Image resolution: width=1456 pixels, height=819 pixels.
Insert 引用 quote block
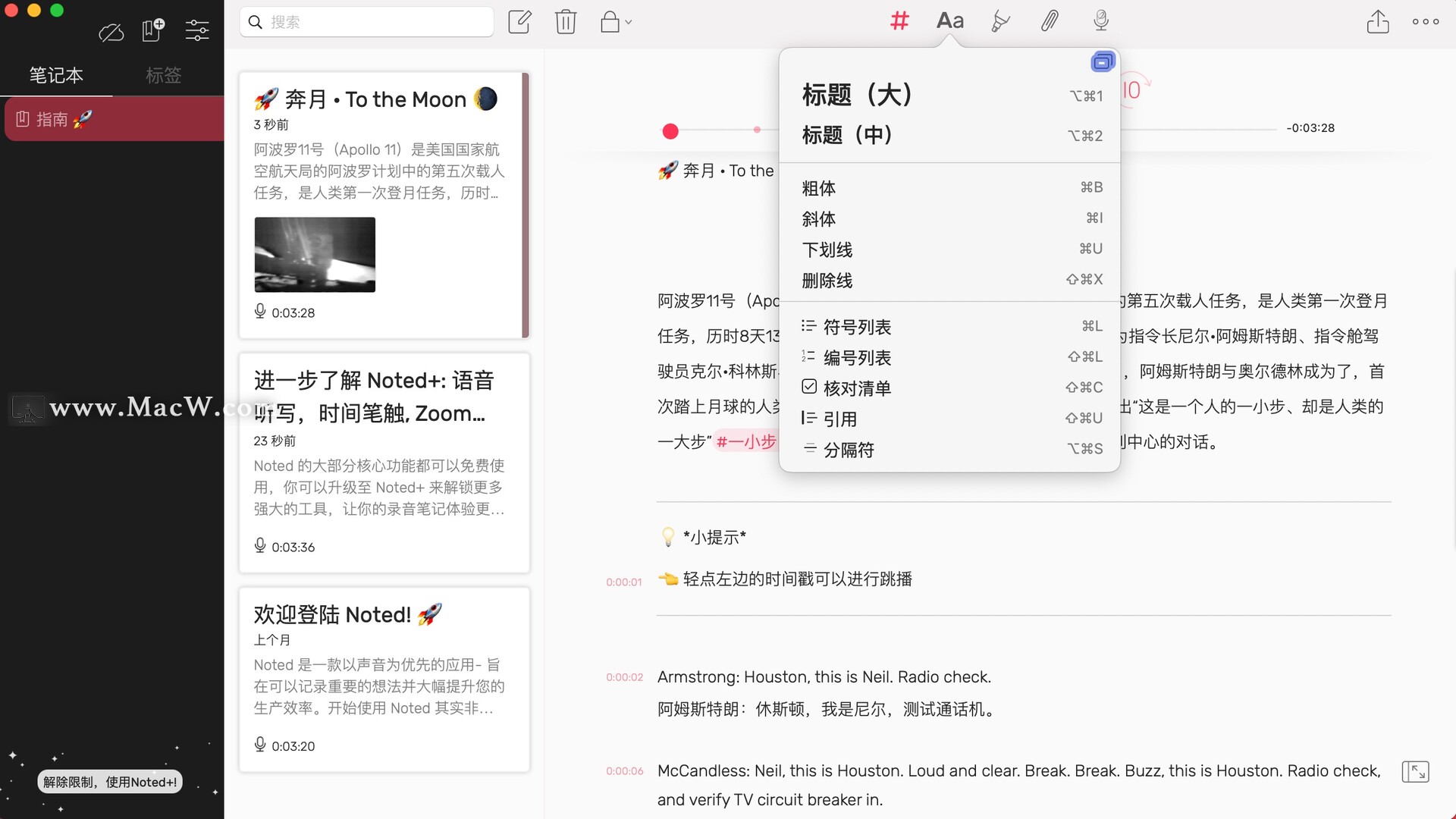coord(949,419)
